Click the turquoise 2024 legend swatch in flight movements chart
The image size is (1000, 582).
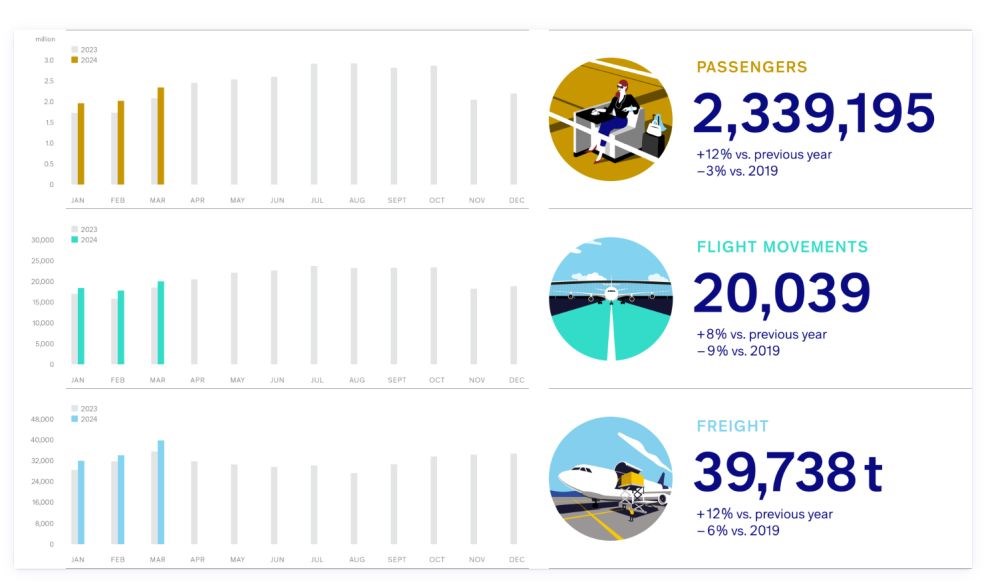pos(75,240)
